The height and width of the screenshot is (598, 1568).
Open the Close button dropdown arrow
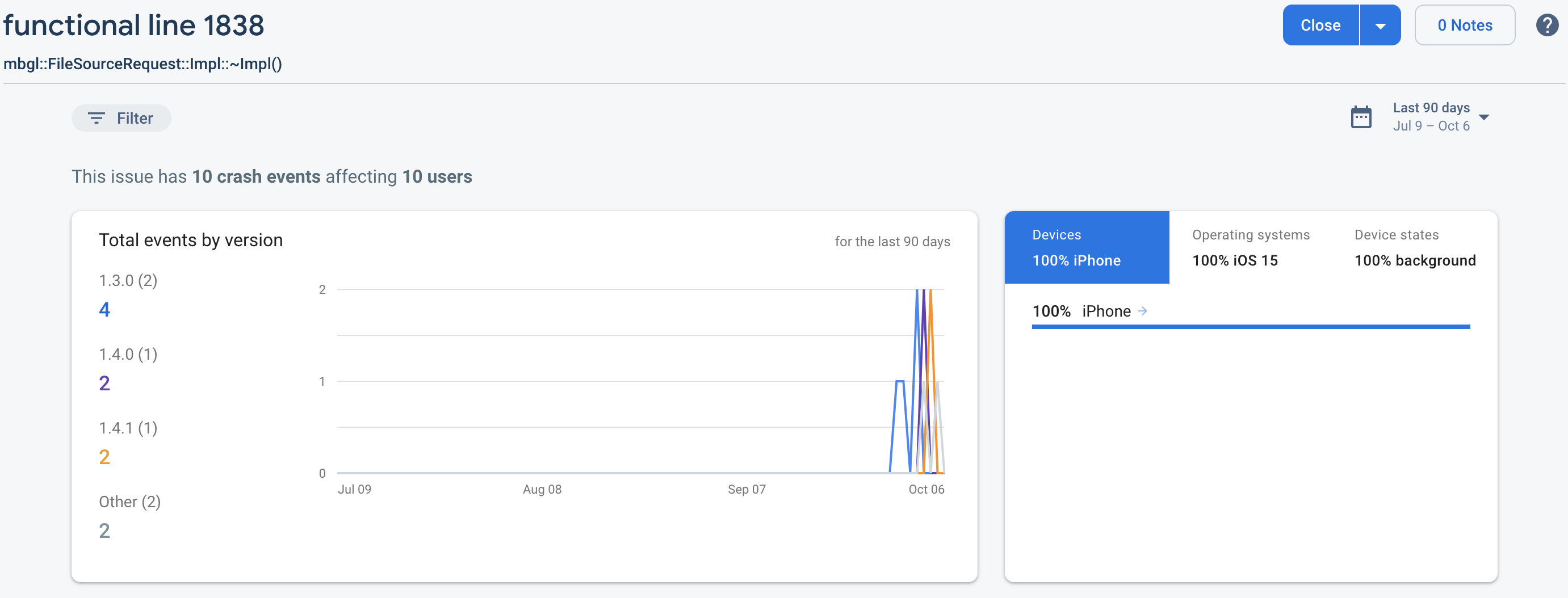click(x=1380, y=26)
